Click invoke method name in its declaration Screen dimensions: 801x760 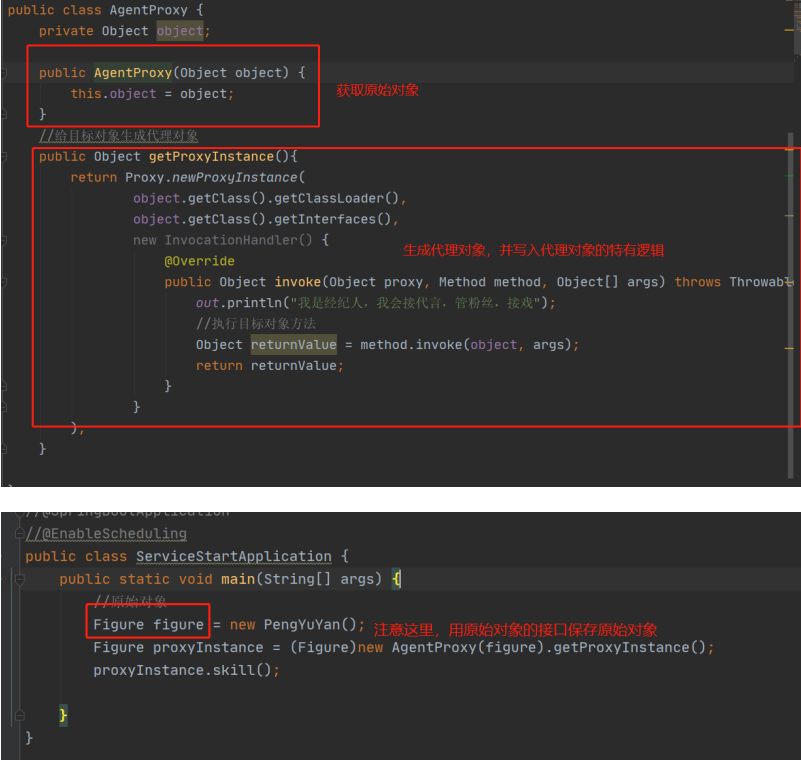point(297,282)
